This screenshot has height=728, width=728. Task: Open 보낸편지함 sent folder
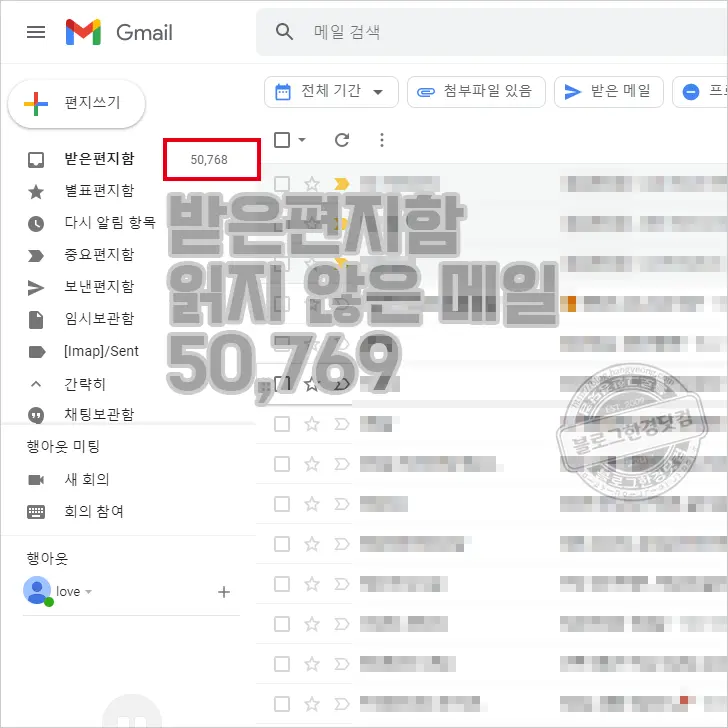click(x=98, y=286)
